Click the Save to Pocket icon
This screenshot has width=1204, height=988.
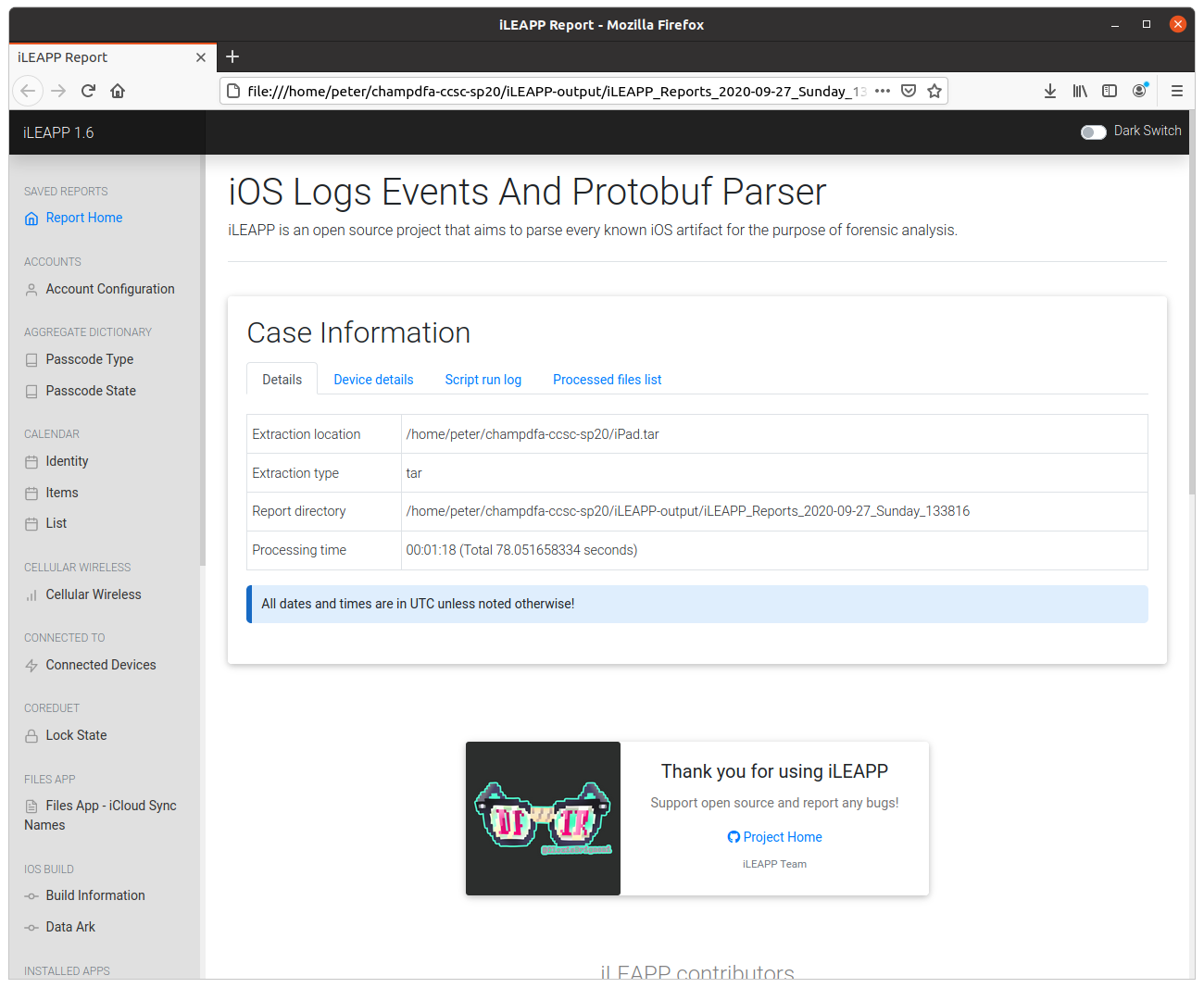click(x=909, y=91)
